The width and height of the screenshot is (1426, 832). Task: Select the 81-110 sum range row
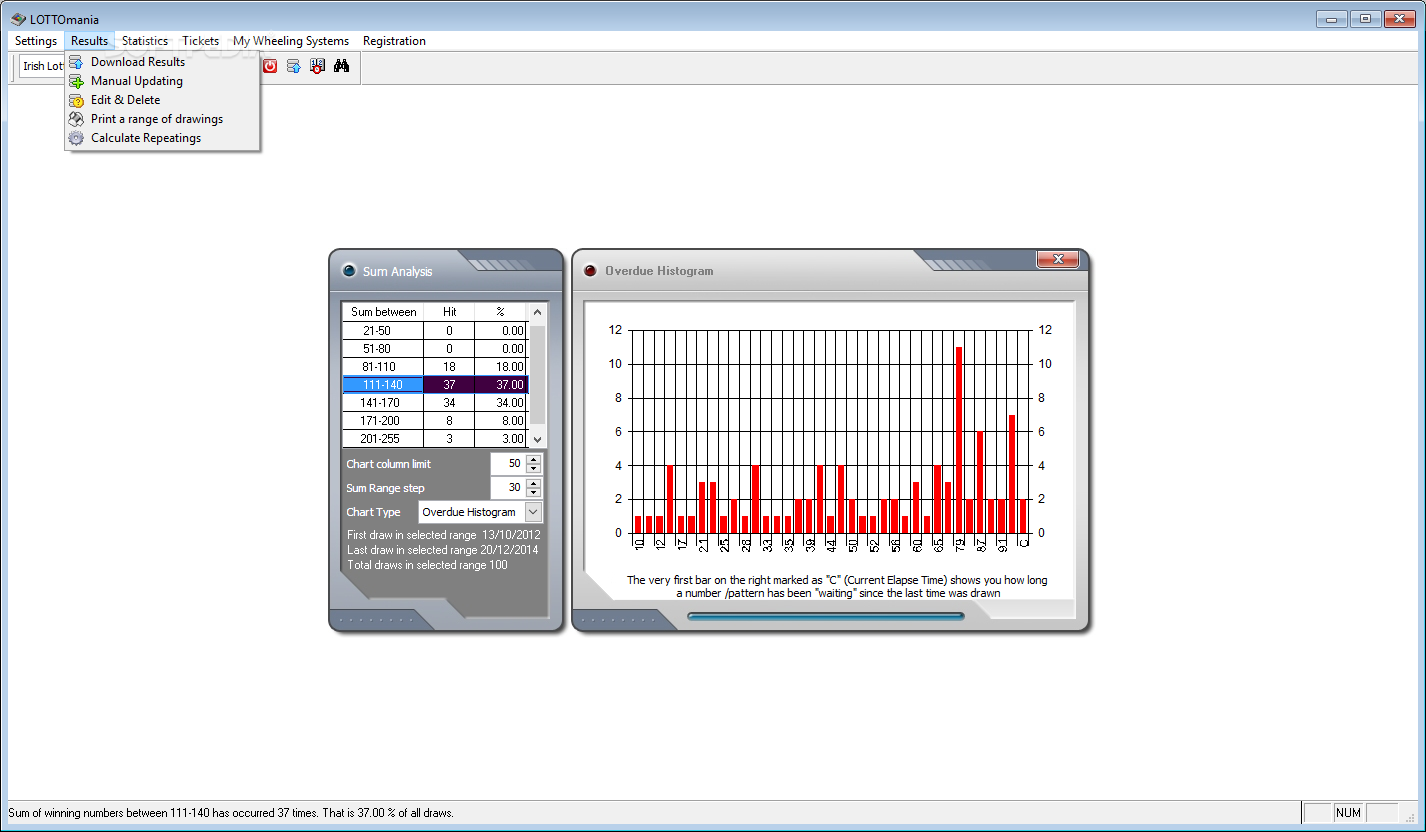435,366
